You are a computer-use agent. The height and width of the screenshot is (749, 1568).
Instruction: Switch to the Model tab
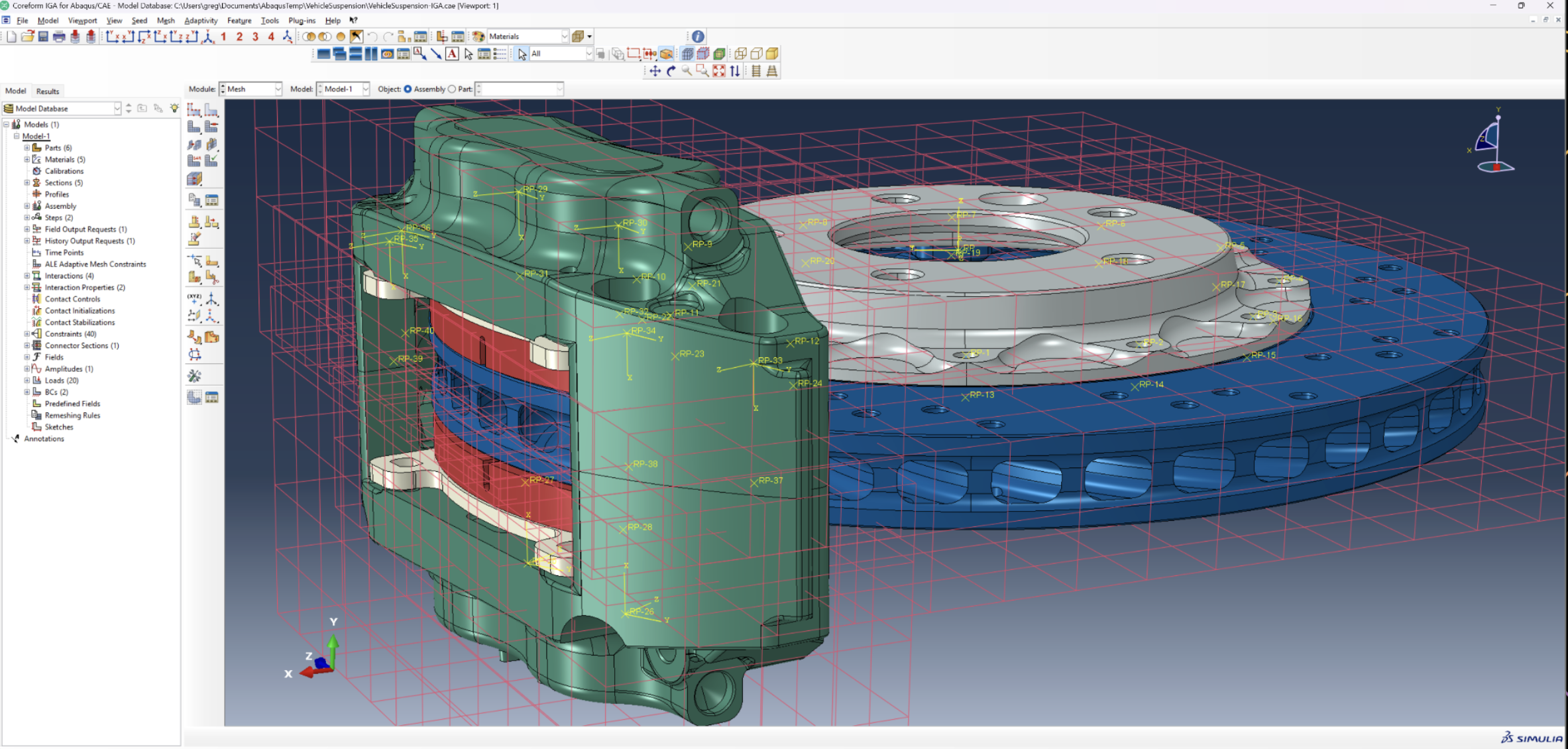click(15, 91)
